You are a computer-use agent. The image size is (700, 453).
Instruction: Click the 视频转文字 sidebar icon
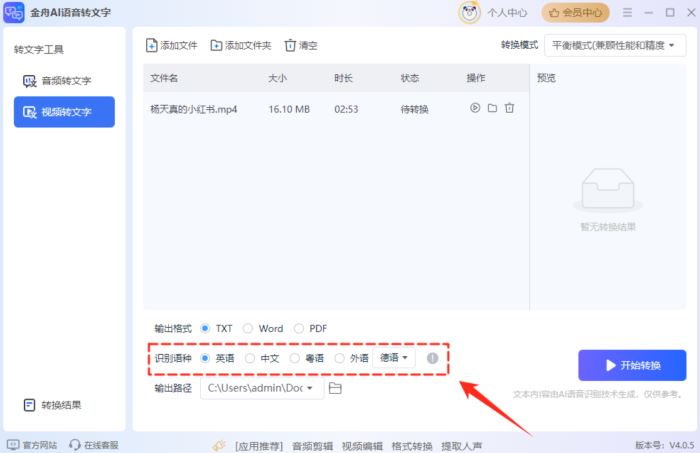(x=29, y=112)
